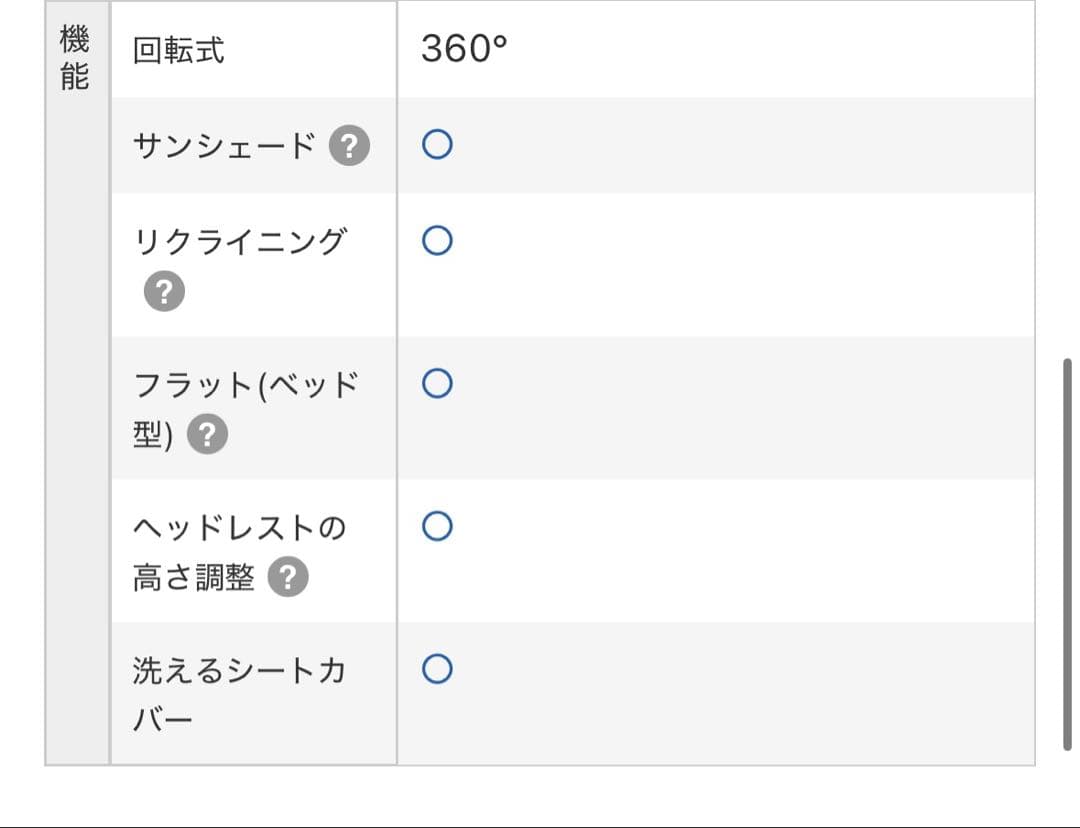Click the blank white area below the table
This screenshot has width=1080, height=828.
540,795
